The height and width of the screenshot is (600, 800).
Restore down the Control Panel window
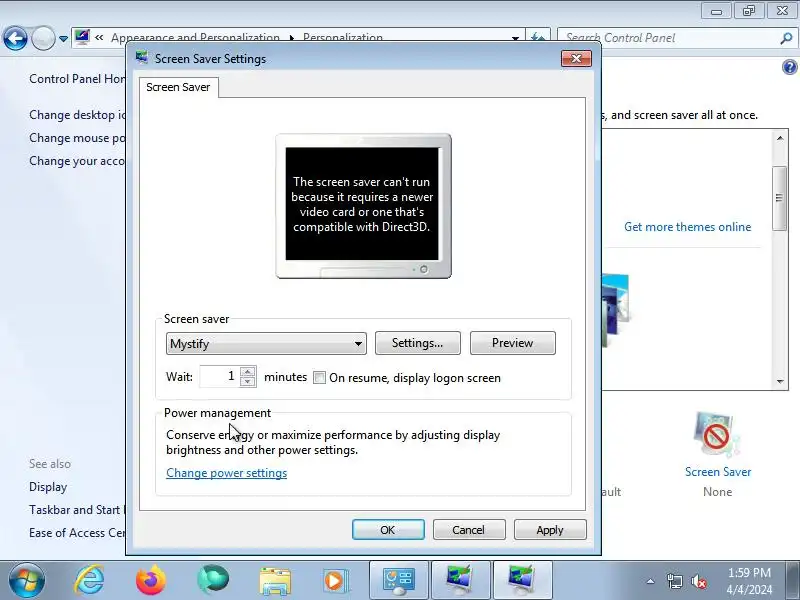pyautogui.click(x=748, y=10)
